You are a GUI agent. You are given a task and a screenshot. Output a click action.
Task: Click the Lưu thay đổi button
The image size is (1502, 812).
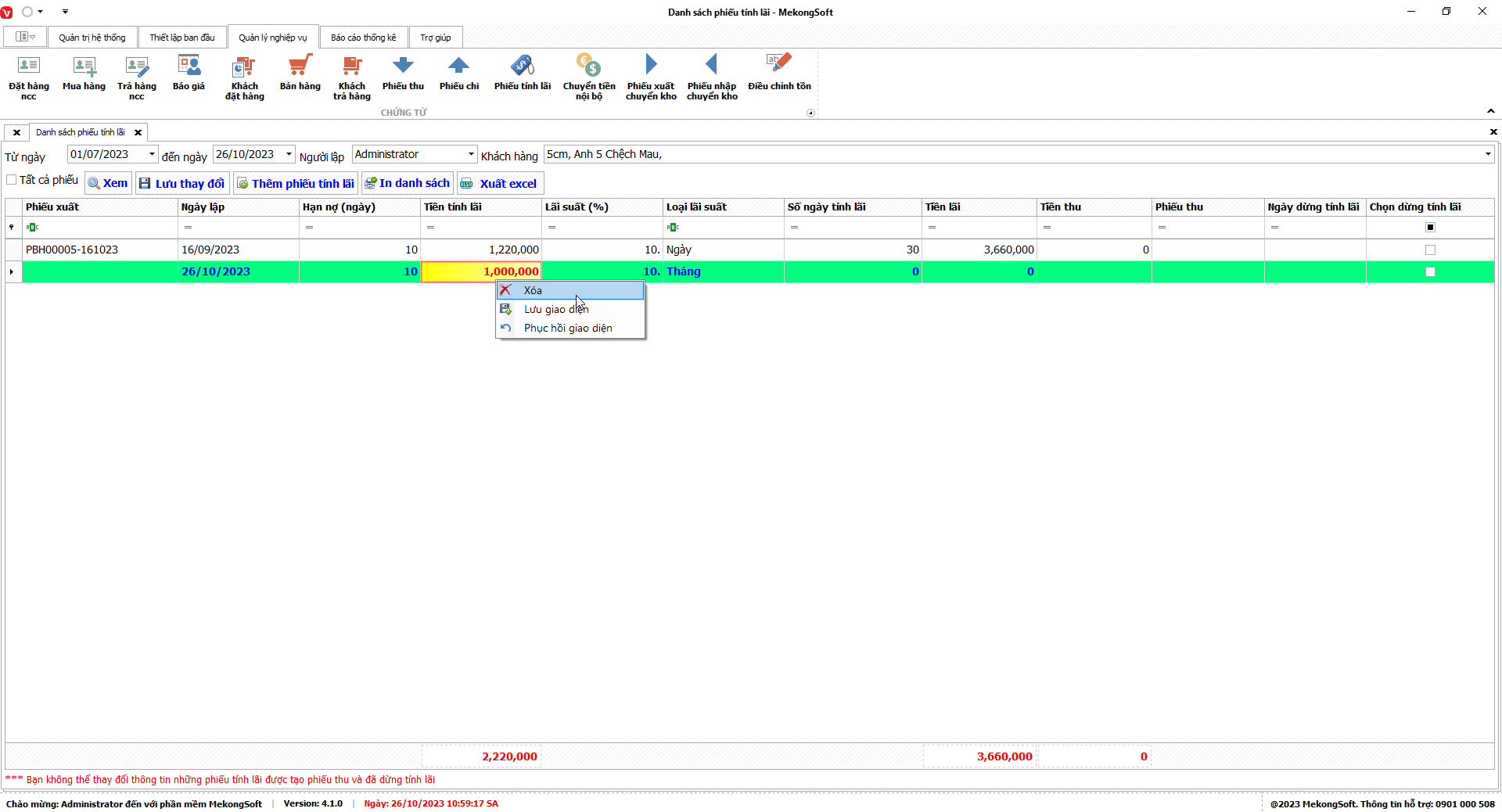click(x=182, y=184)
